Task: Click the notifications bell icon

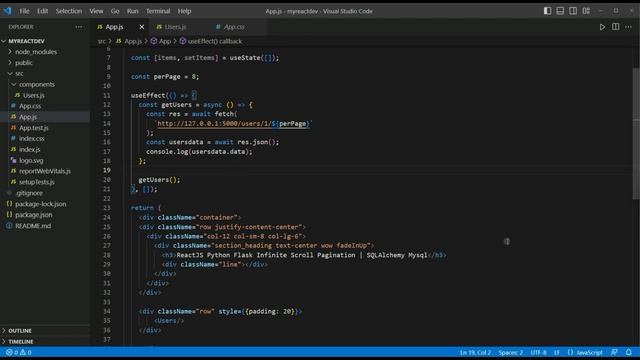Action: click(629, 352)
